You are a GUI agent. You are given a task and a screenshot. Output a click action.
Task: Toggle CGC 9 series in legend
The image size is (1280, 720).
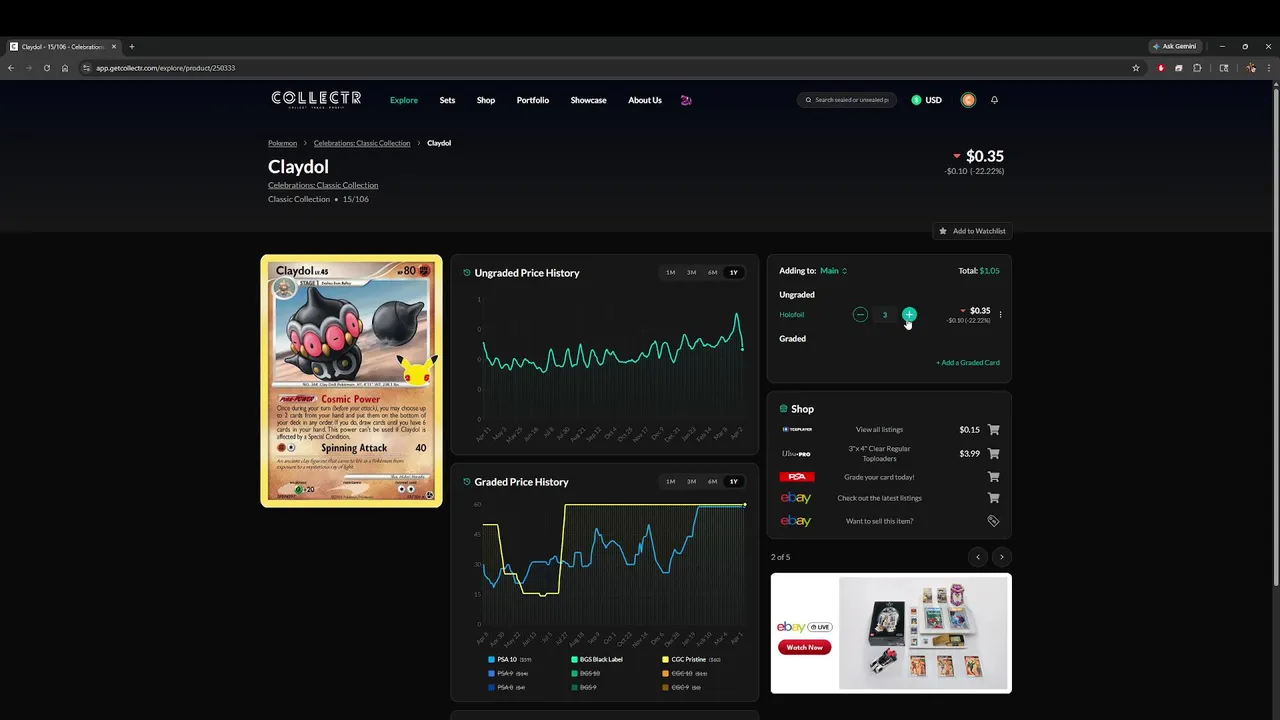[x=682, y=688]
